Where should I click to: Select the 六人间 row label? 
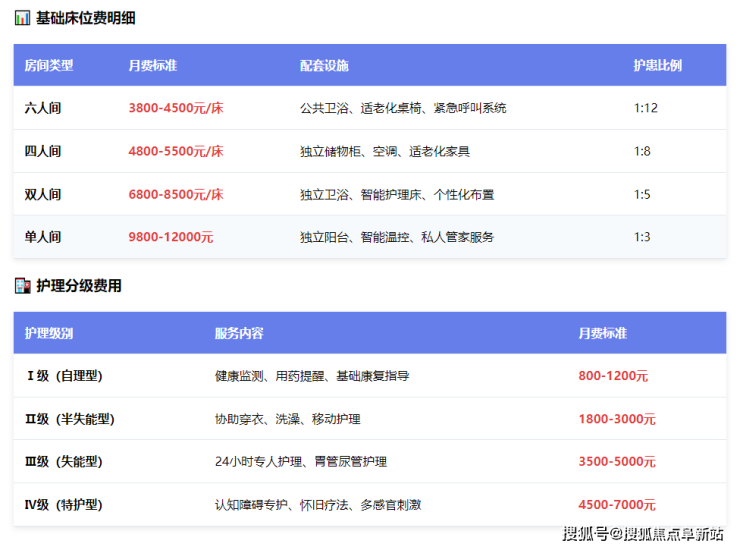coord(43,108)
